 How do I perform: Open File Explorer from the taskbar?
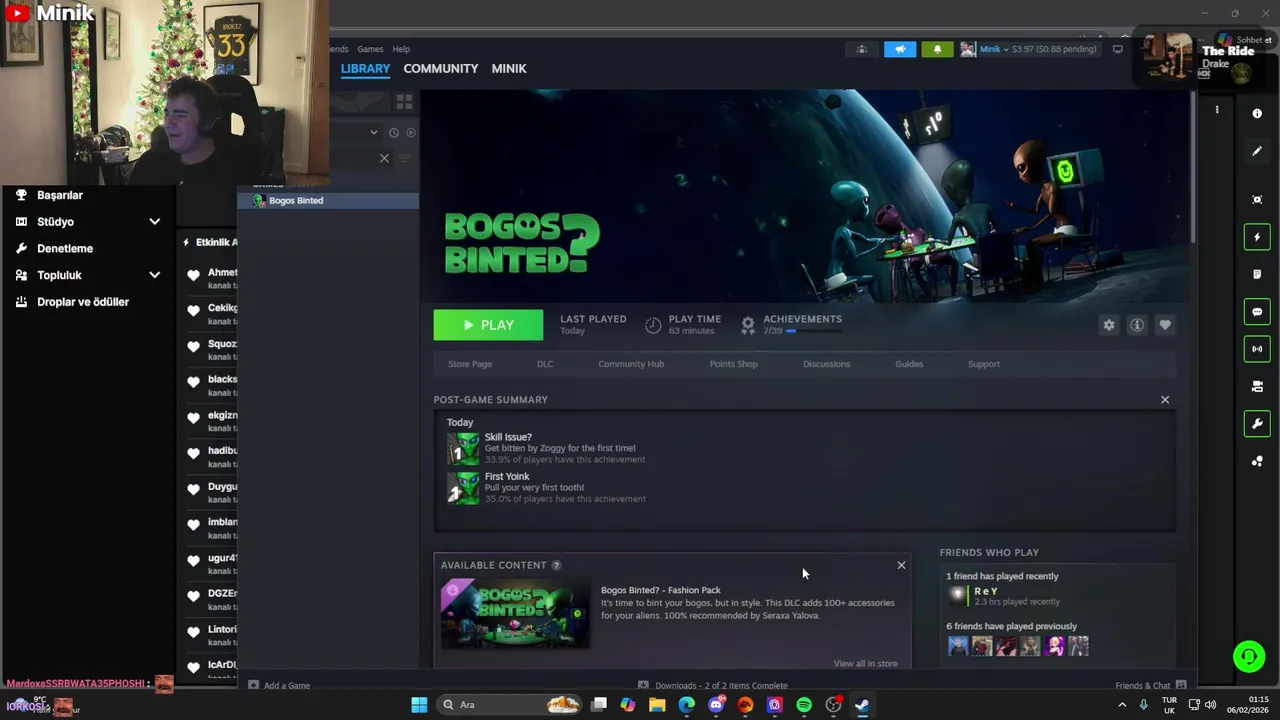click(x=657, y=705)
